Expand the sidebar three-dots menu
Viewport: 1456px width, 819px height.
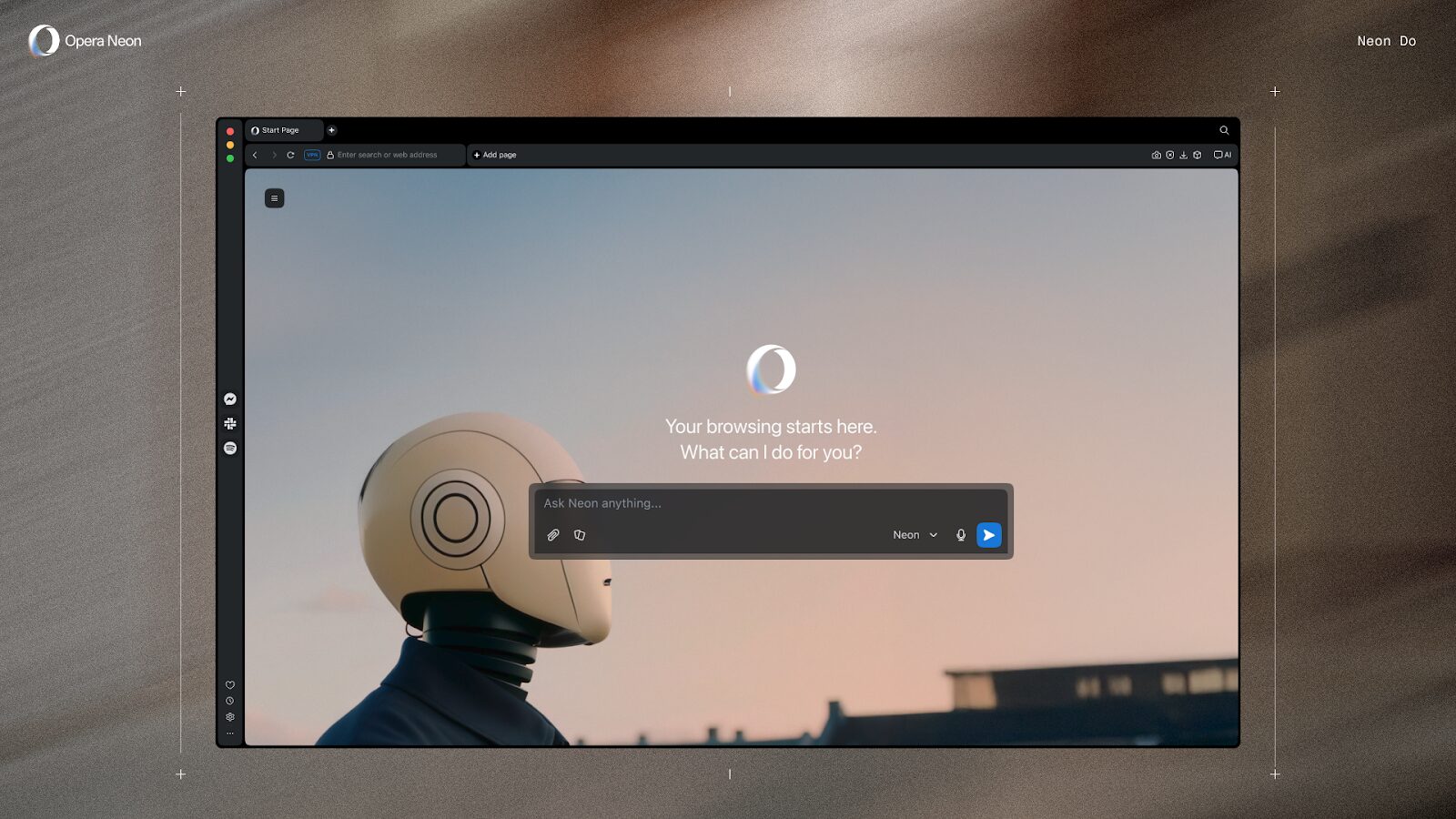point(230,733)
